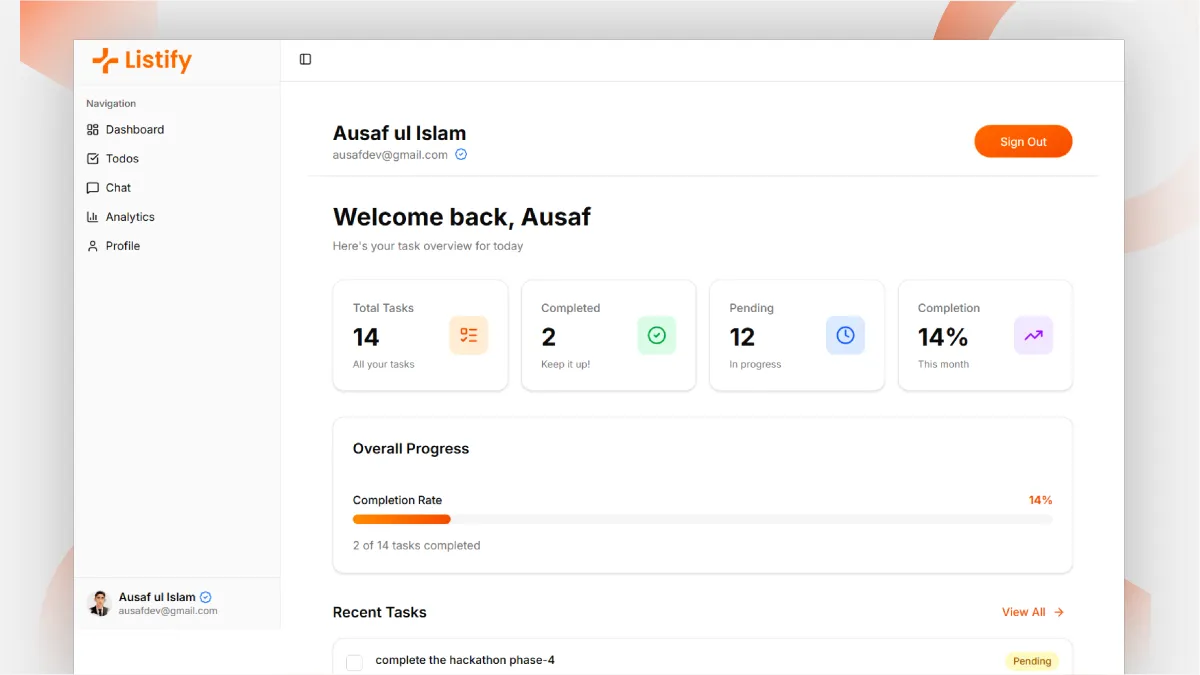Open the Pending tasks card
1200x675 pixels.
coord(797,335)
